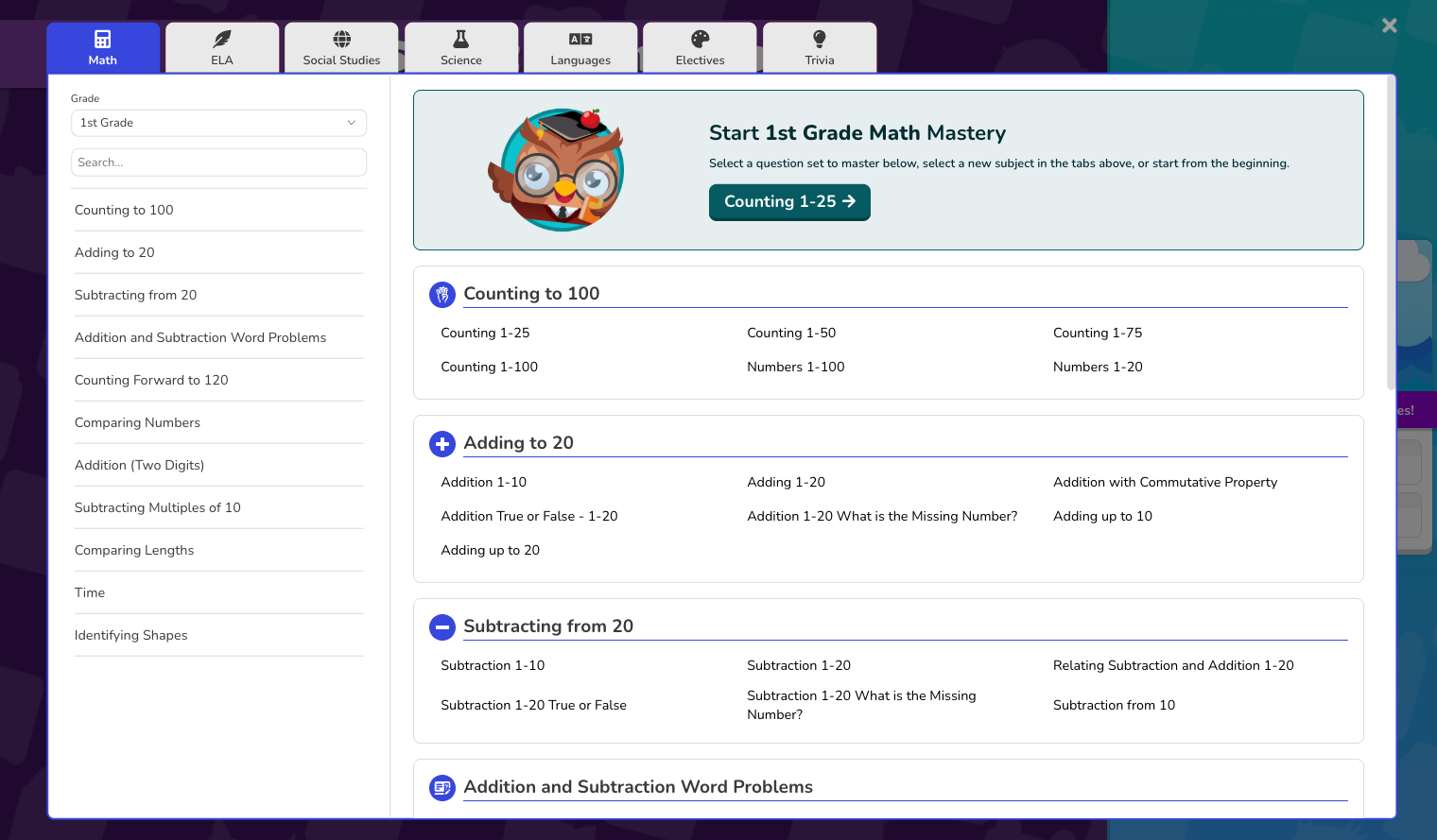Click the owl mascot image
Image resolution: width=1437 pixels, height=840 pixels.
click(557, 170)
